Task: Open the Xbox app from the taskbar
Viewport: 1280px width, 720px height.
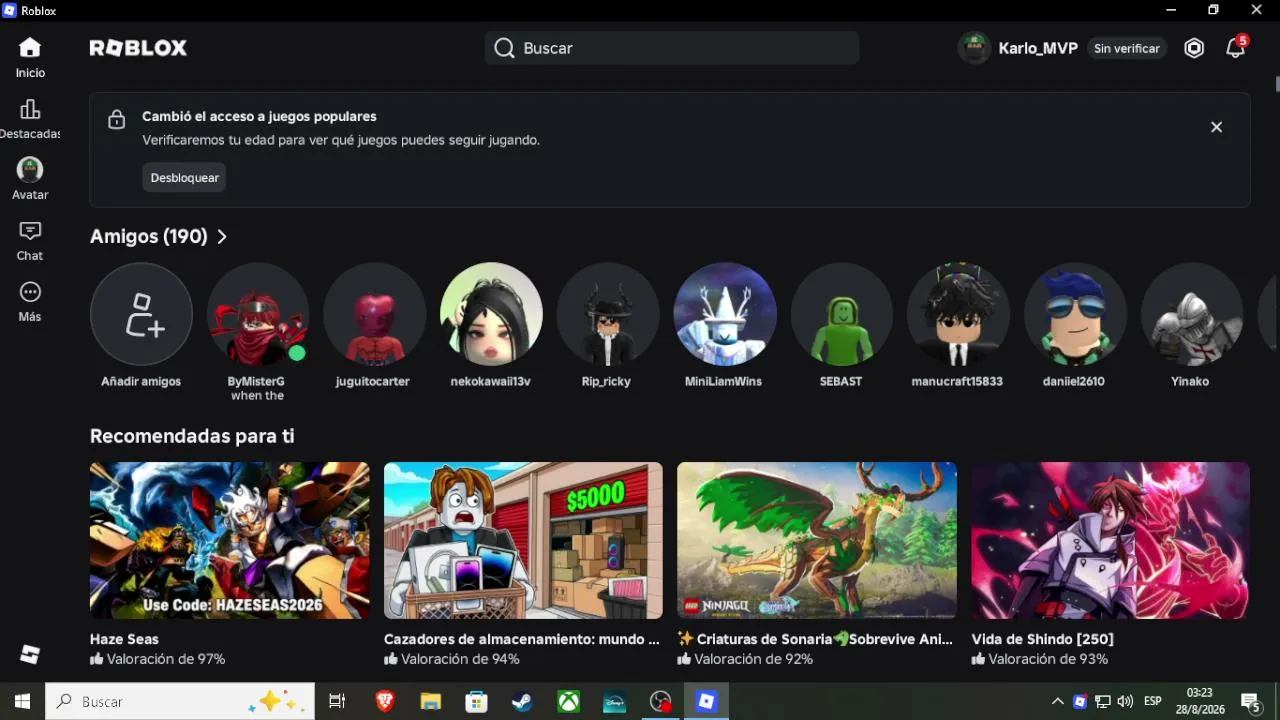Action: pos(568,702)
